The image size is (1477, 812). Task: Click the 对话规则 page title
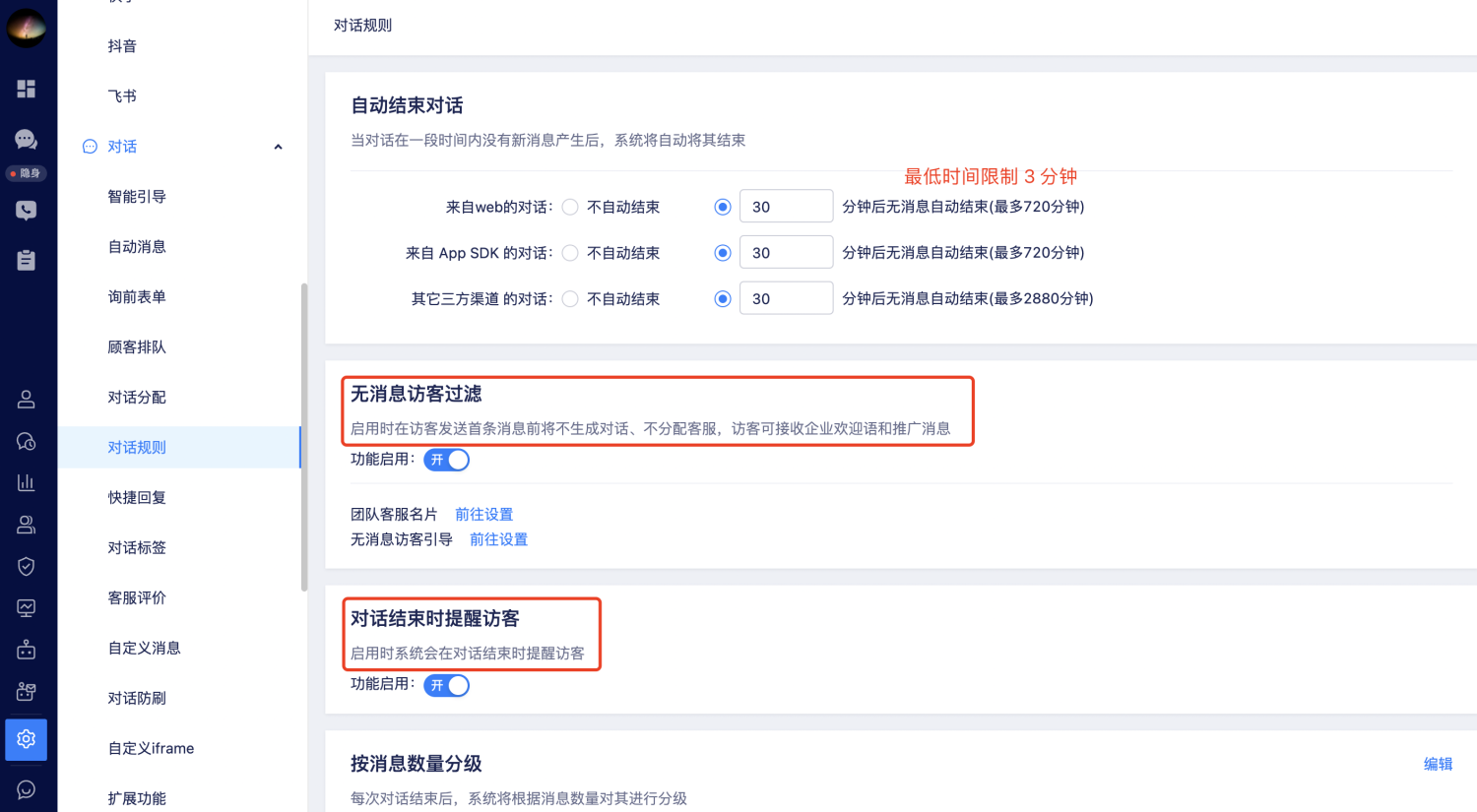tap(362, 26)
